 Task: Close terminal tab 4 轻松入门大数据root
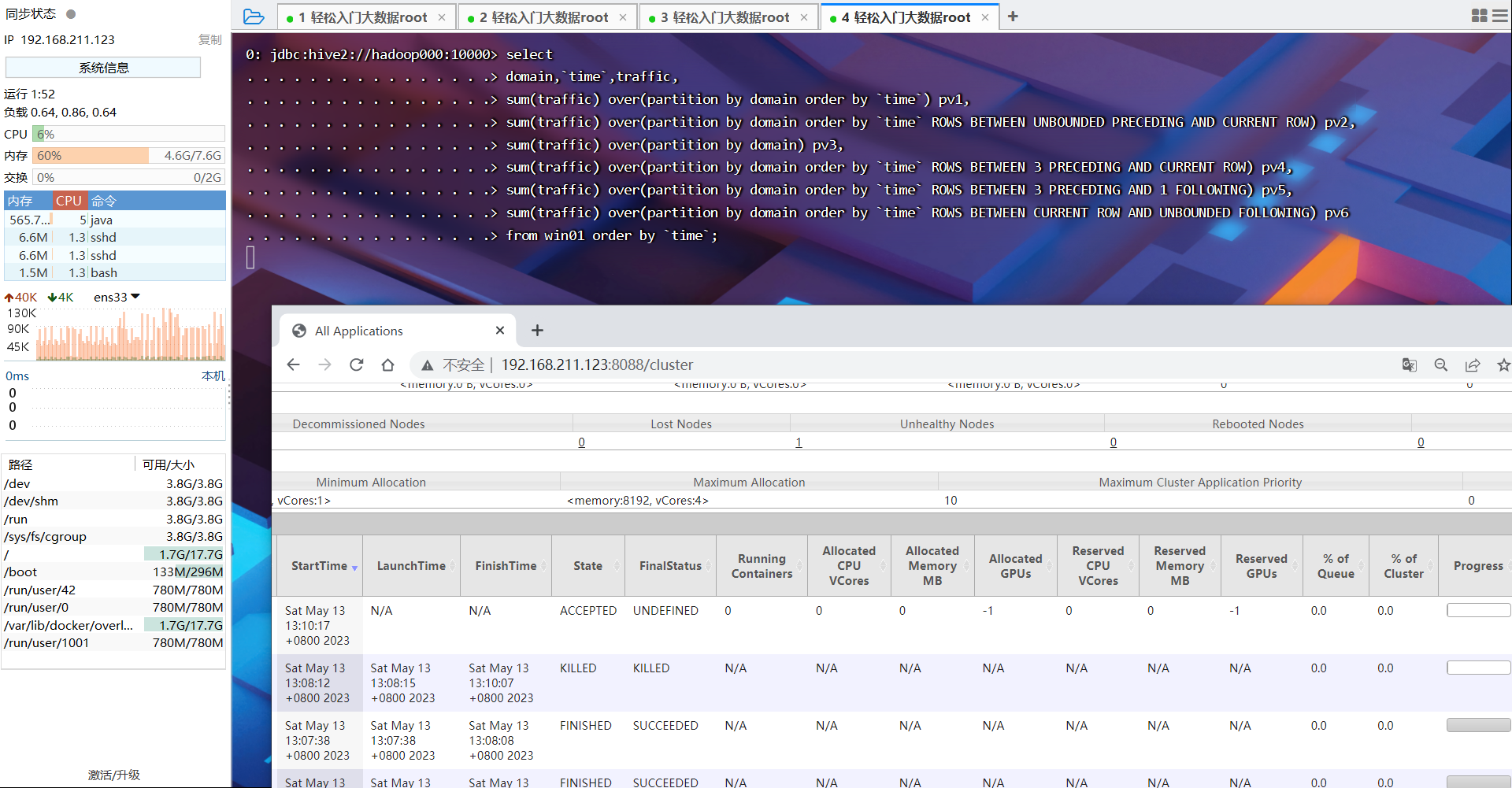(x=985, y=17)
